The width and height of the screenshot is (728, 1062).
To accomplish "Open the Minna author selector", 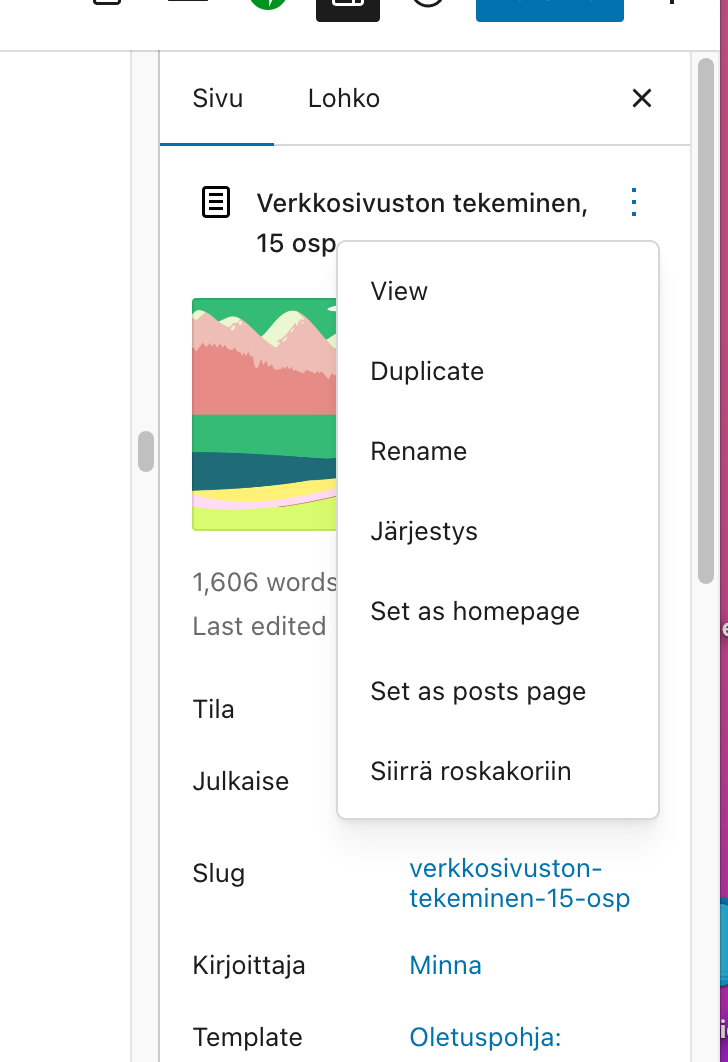I will (x=445, y=965).
